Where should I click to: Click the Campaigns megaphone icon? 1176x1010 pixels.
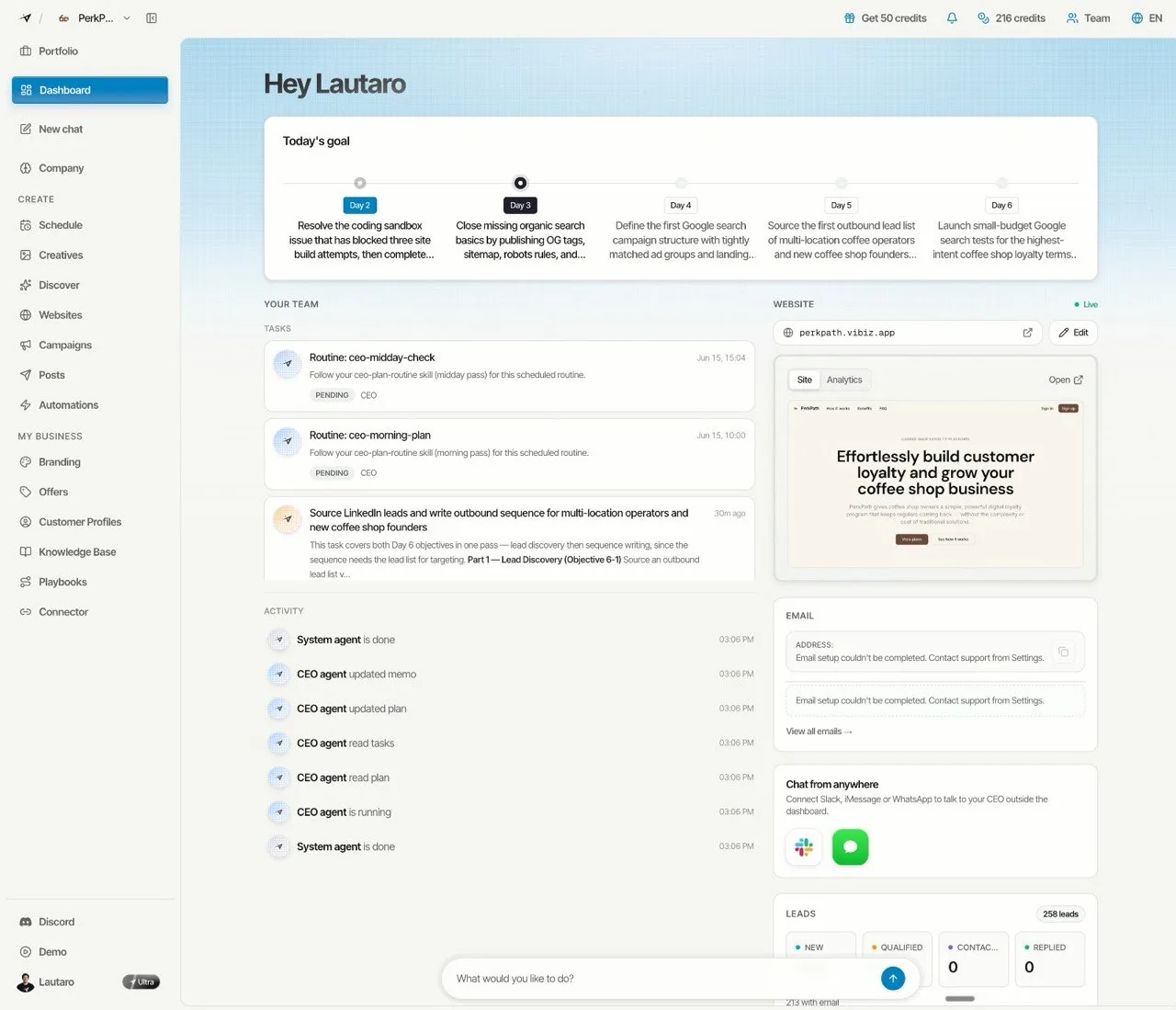tap(26, 345)
